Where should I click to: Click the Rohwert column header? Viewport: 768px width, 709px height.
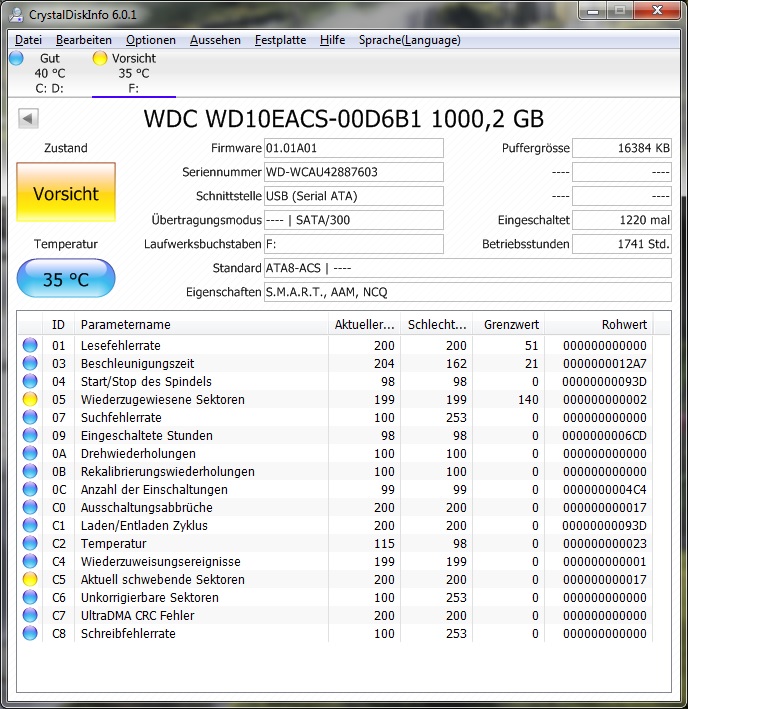pos(599,325)
